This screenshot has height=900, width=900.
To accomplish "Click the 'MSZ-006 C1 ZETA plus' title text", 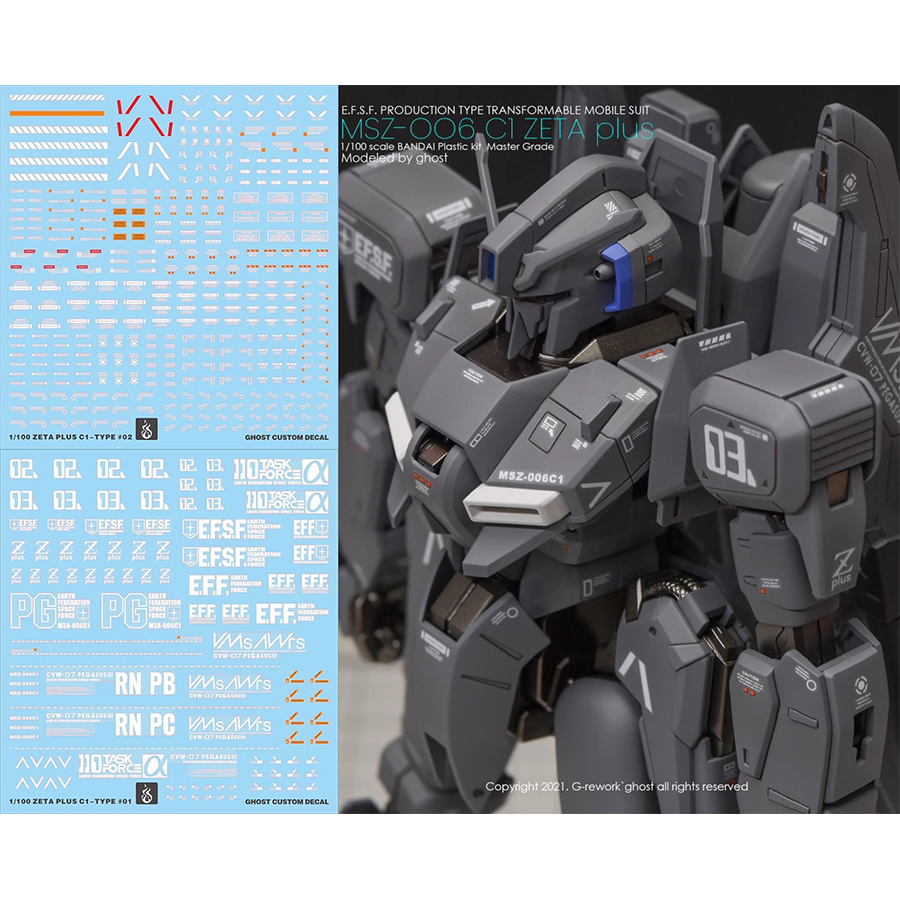I will pyautogui.click(x=497, y=129).
